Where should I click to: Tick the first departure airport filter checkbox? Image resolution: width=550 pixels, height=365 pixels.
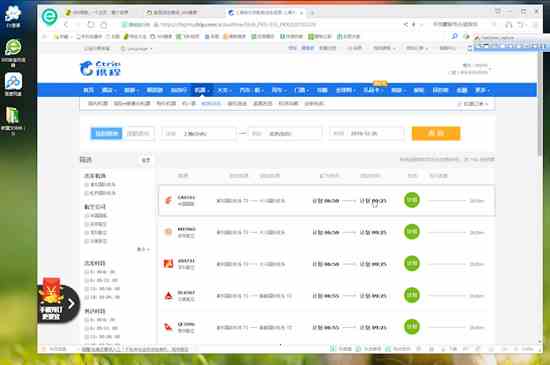pyautogui.click(x=86, y=184)
